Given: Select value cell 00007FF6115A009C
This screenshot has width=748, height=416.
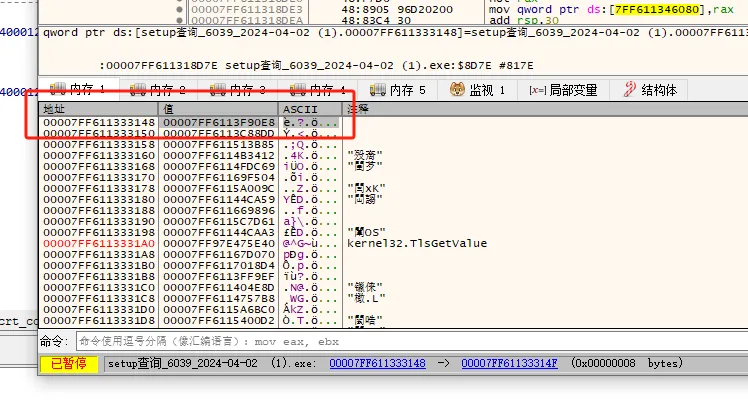Looking at the screenshot, I should [x=219, y=188].
